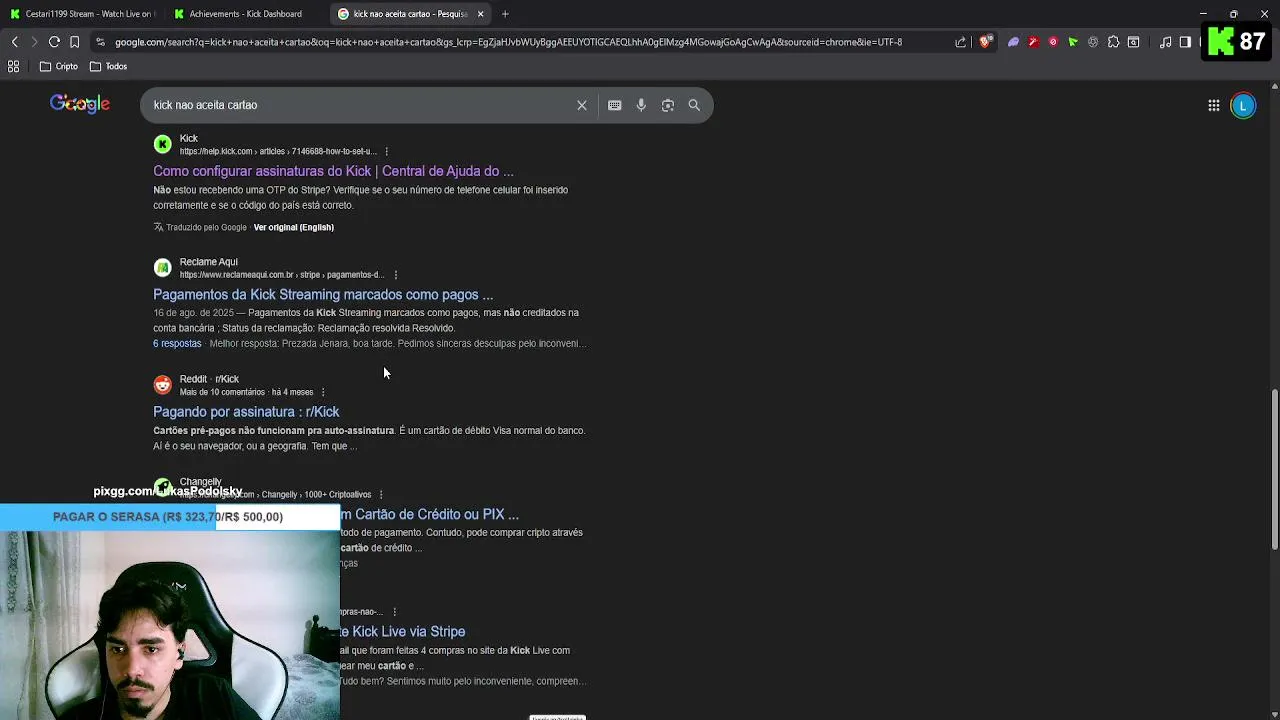1280x720 pixels.
Task: Clear the search query with X
Action: tap(582, 105)
